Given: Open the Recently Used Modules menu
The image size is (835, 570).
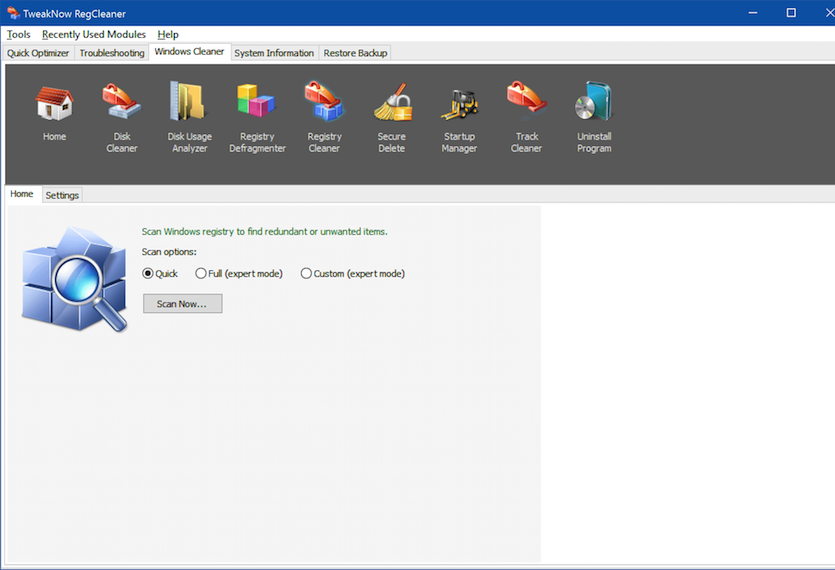Looking at the screenshot, I should click(x=94, y=35).
